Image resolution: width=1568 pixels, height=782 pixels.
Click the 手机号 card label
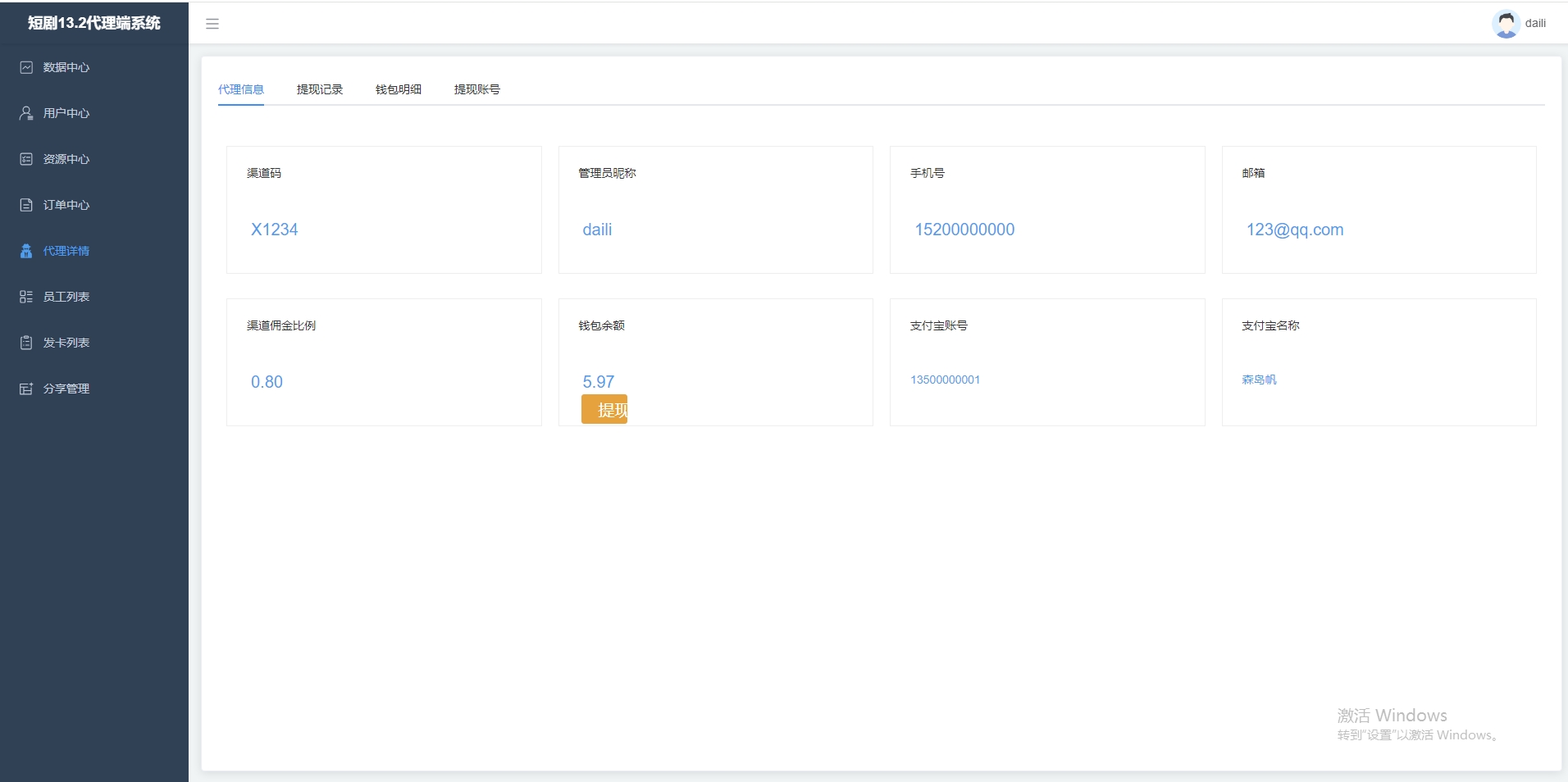coord(928,173)
